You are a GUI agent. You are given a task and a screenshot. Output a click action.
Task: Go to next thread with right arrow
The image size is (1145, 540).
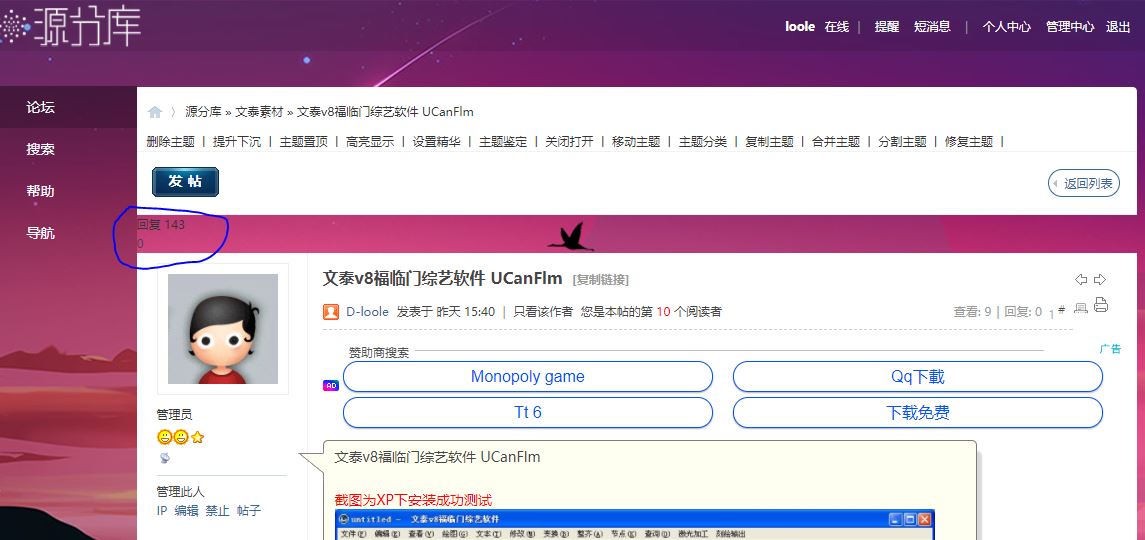tap(1100, 279)
